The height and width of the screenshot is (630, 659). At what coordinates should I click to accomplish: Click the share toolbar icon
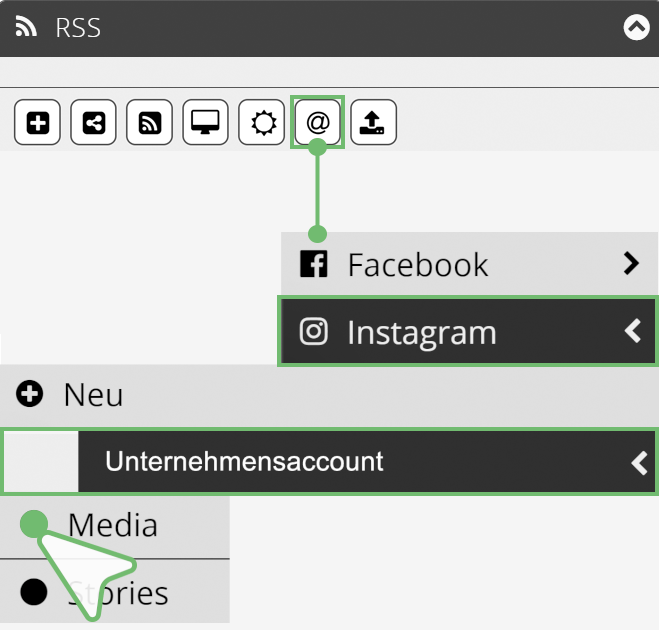point(94,123)
